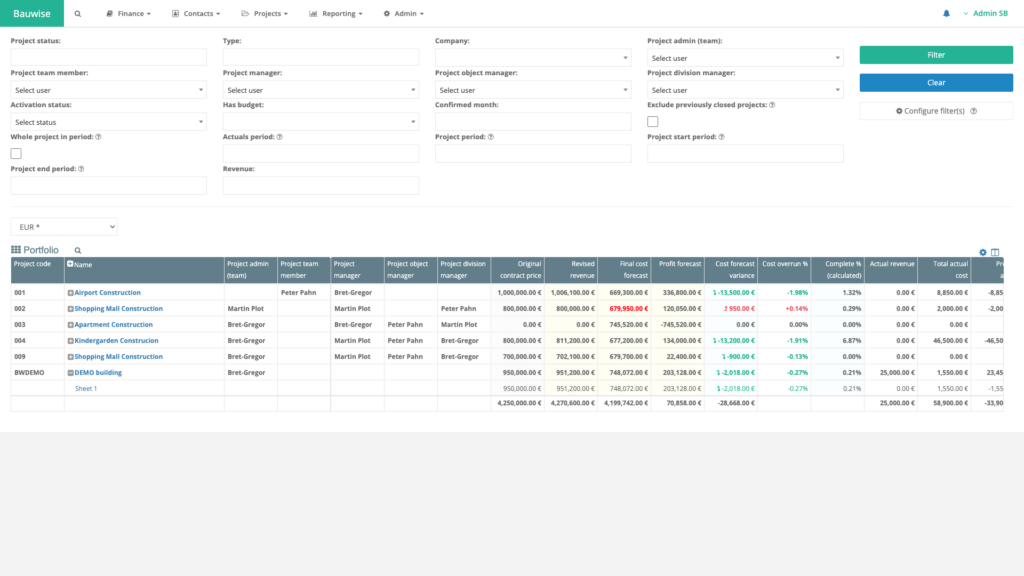Open the Admin SB user menu

click(985, 14)
